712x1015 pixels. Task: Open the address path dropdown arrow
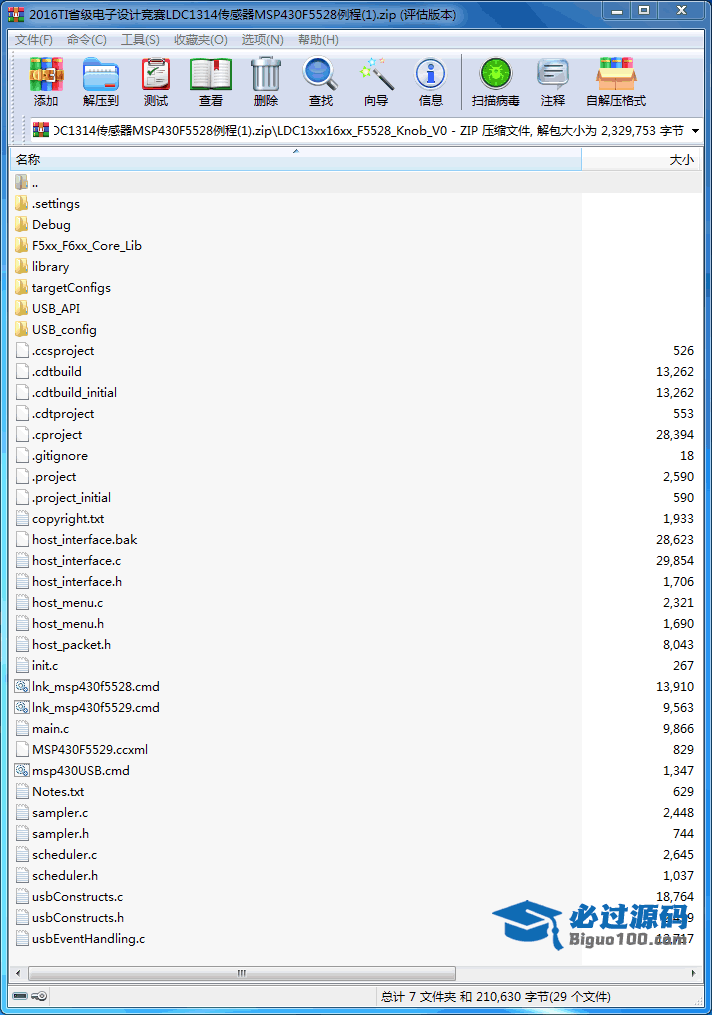tap(695, 131)
